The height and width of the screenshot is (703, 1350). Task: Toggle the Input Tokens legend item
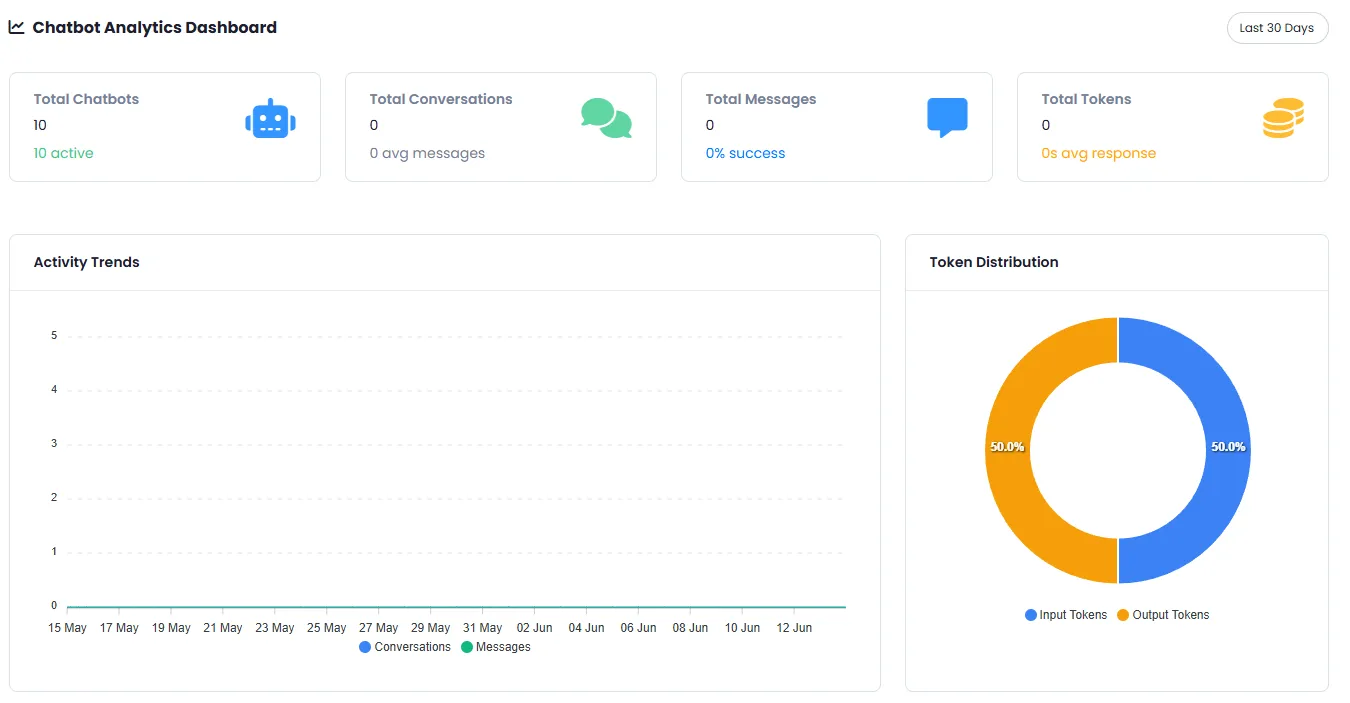(x=1066, y=615)
